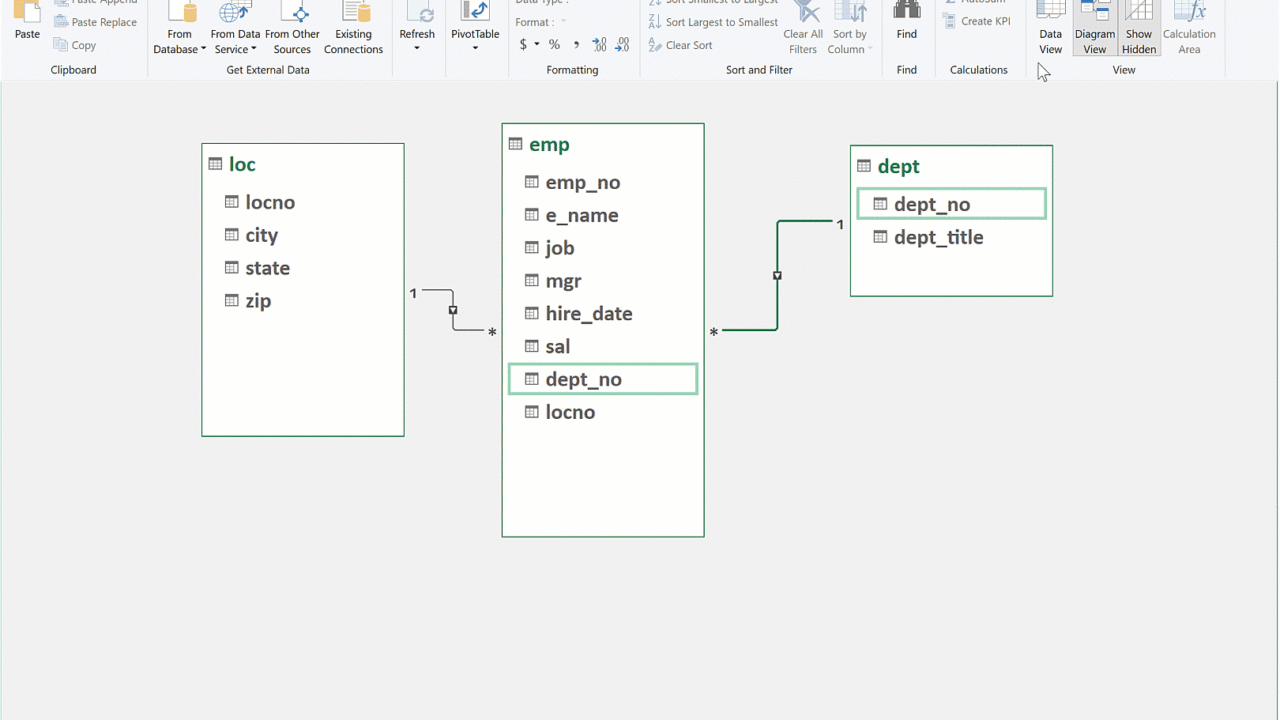Screen dimensions: 1280x720
Task: Apply percent format with % icon
Action: pos(554,45)
